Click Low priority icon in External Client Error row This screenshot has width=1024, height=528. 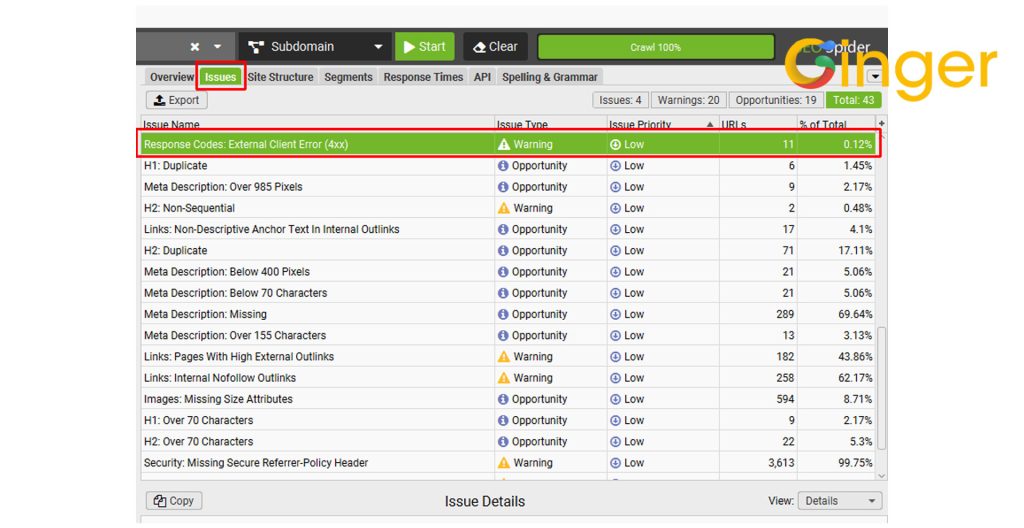pos(615,144)
